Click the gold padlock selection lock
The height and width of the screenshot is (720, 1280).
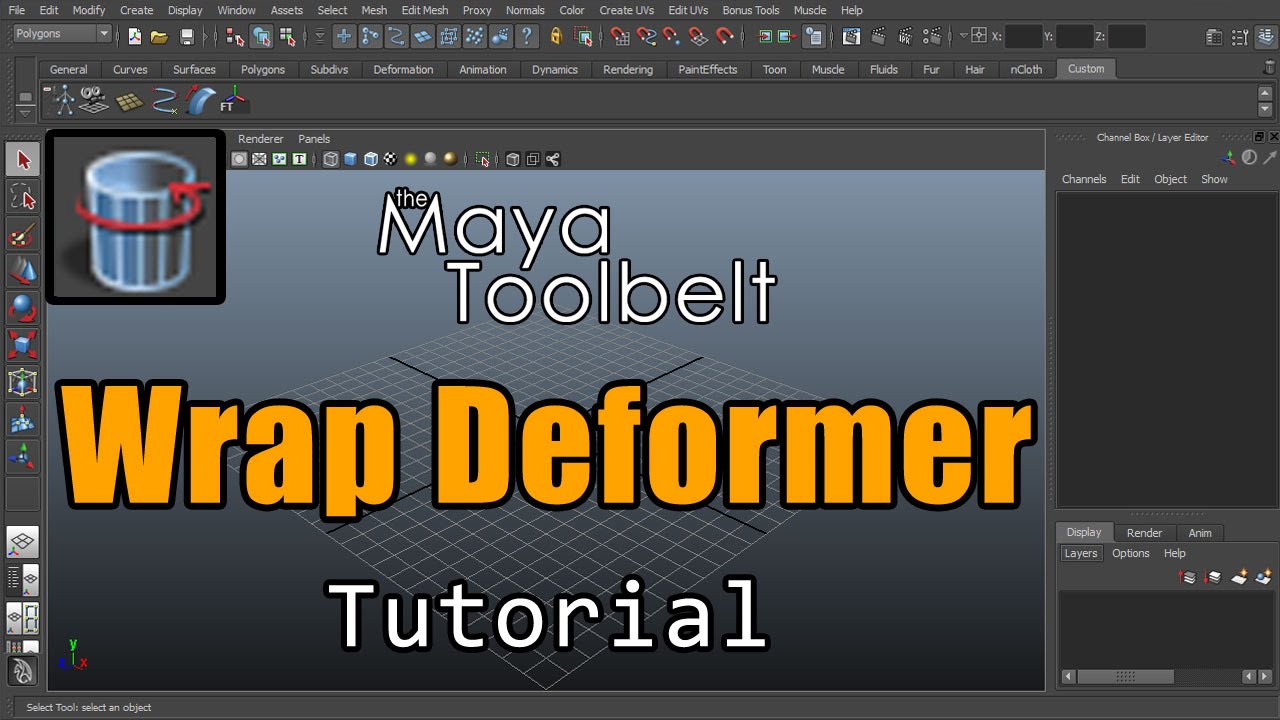tap(556, 37)
